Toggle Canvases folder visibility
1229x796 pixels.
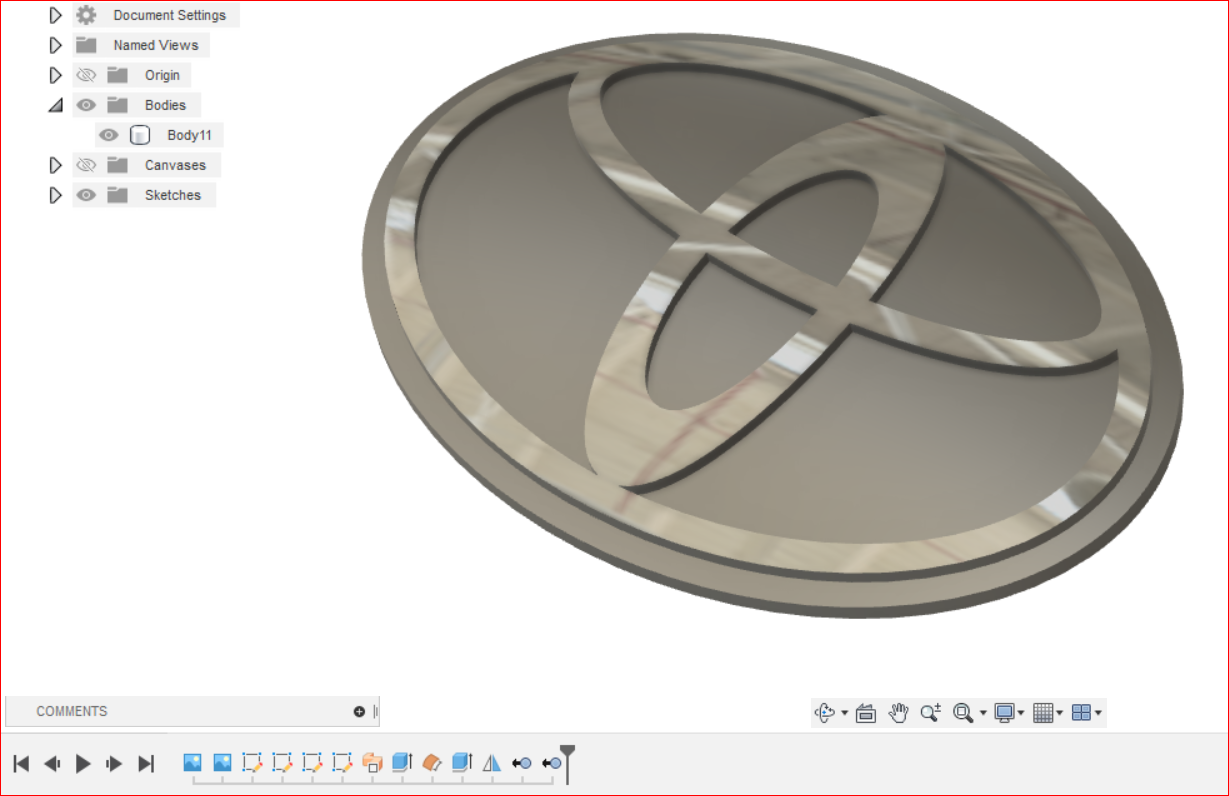(85, 164)
